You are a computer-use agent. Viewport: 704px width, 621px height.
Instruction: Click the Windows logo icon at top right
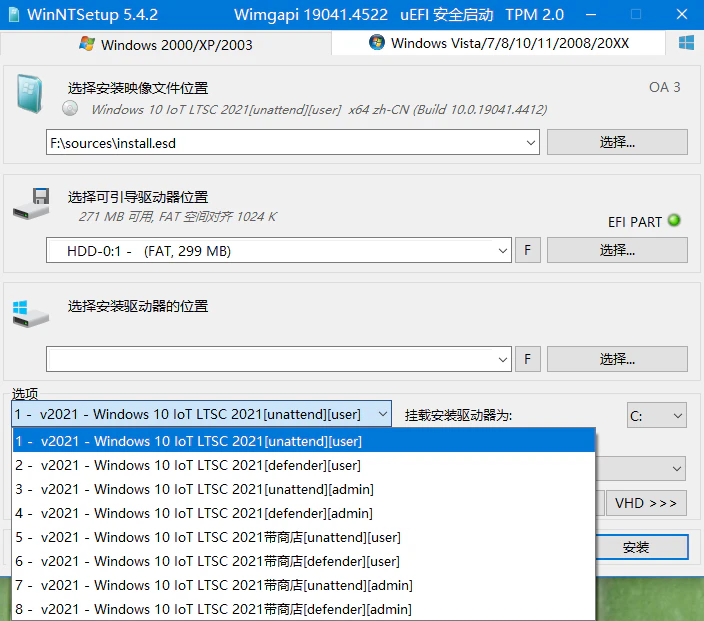tap(686, 43)
